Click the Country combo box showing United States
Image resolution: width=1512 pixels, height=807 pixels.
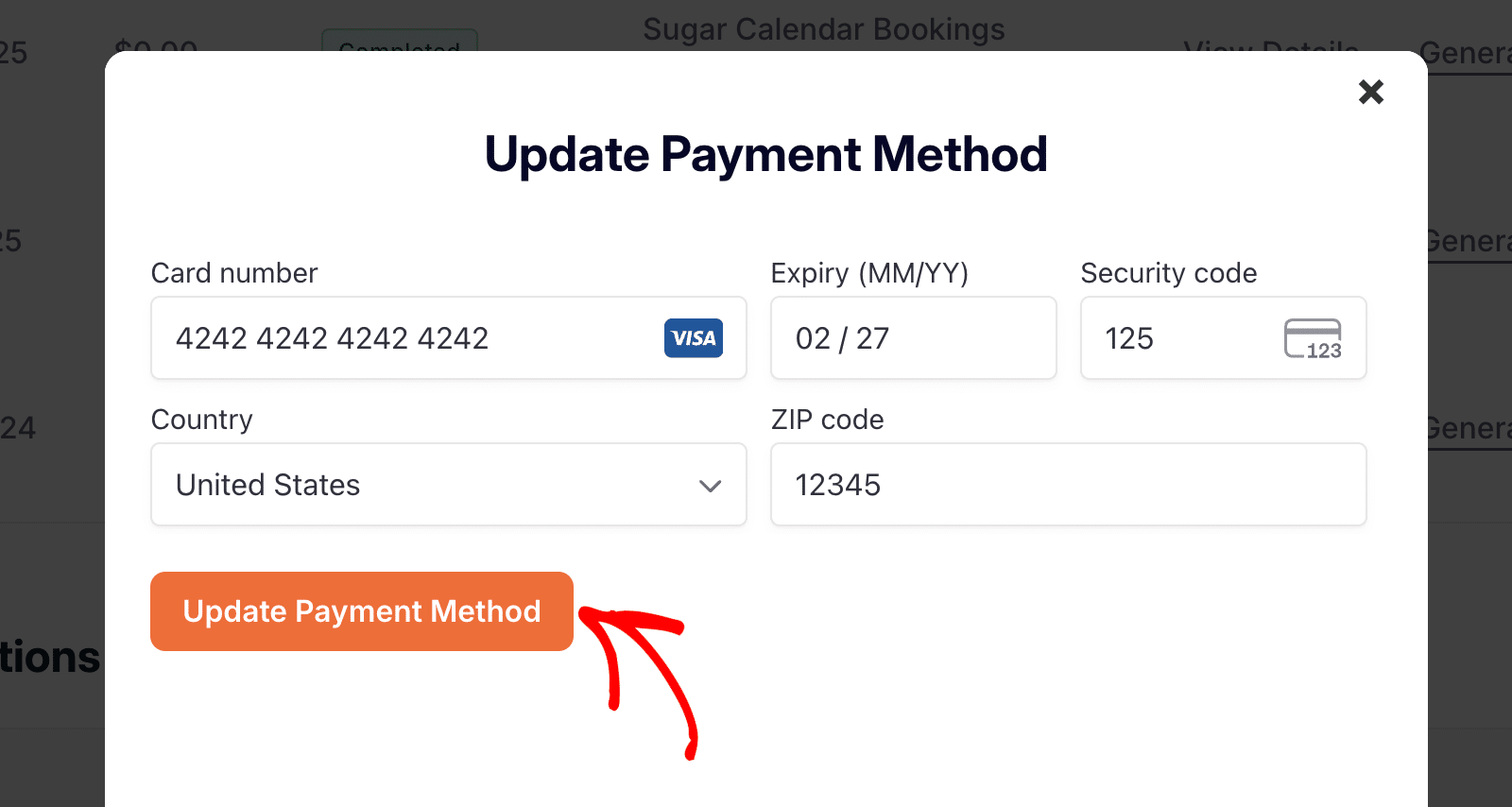(449, 485)
